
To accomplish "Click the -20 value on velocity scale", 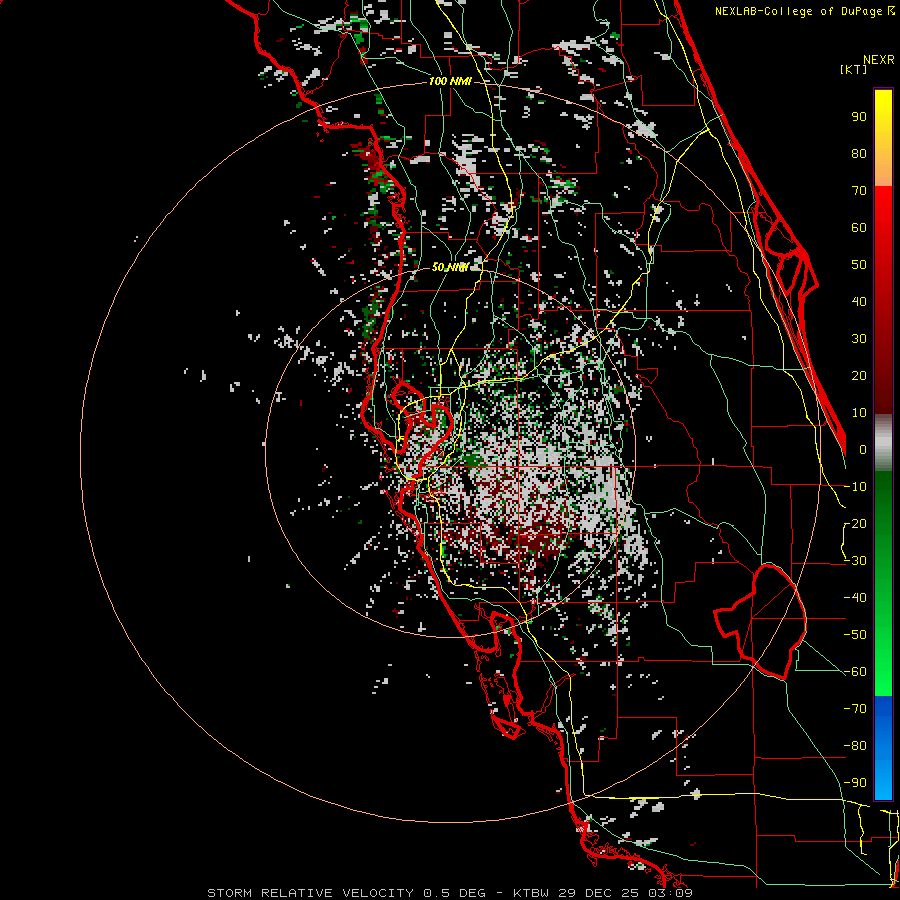I will (x=855, y=524).
